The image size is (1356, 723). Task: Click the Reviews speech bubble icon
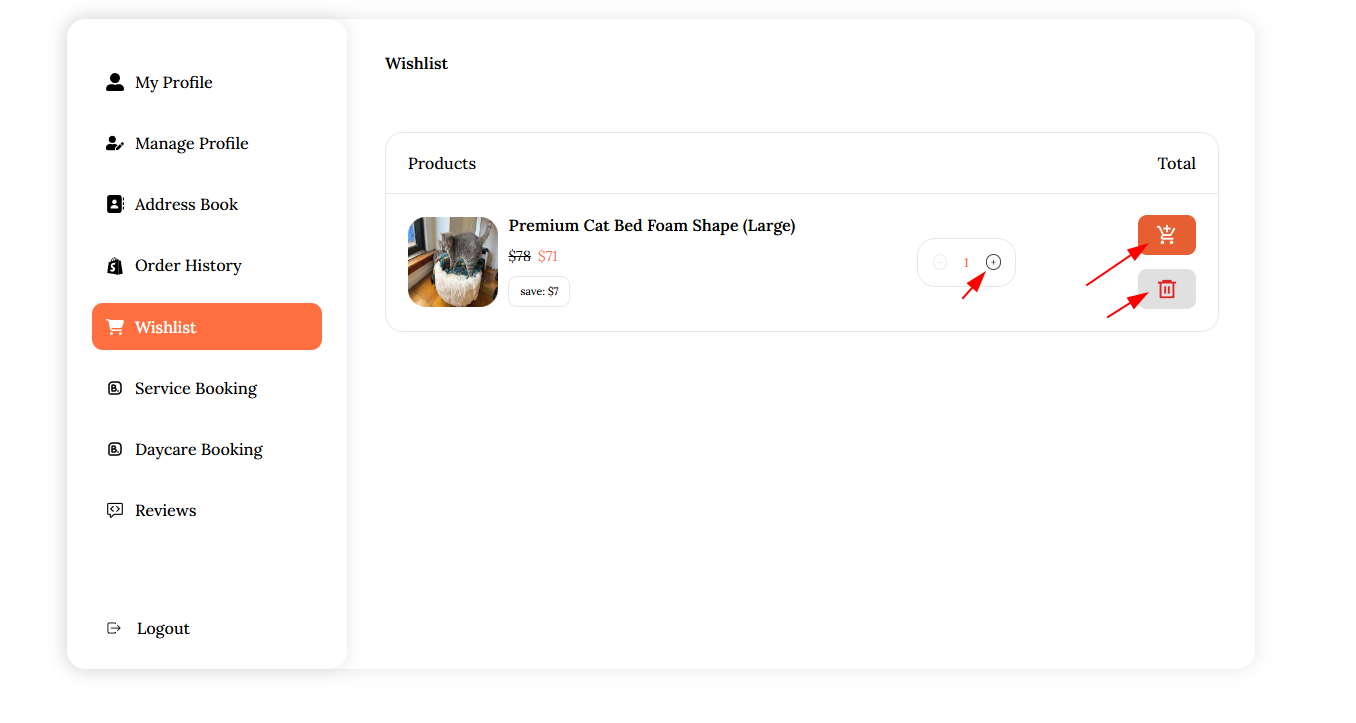click(x=115, y=510)
